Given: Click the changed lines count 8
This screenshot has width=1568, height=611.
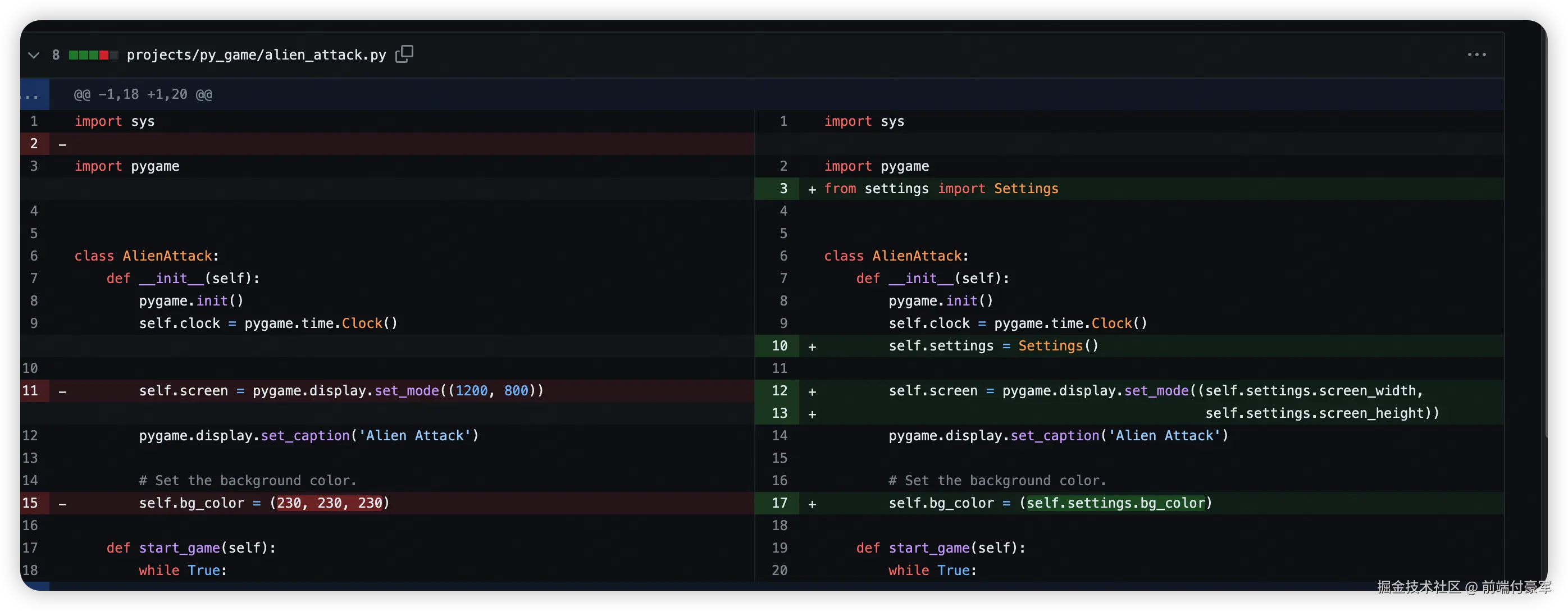Looking at the screenshot, I should click(x=56, y=56).
